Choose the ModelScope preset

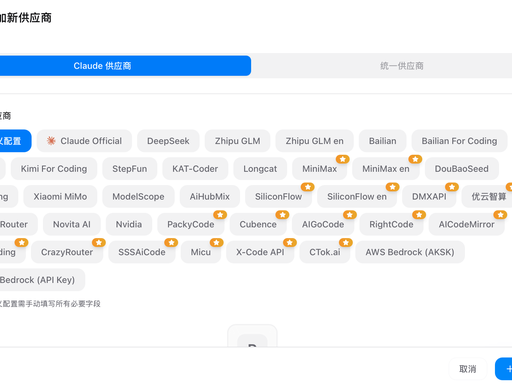(138, 196)
